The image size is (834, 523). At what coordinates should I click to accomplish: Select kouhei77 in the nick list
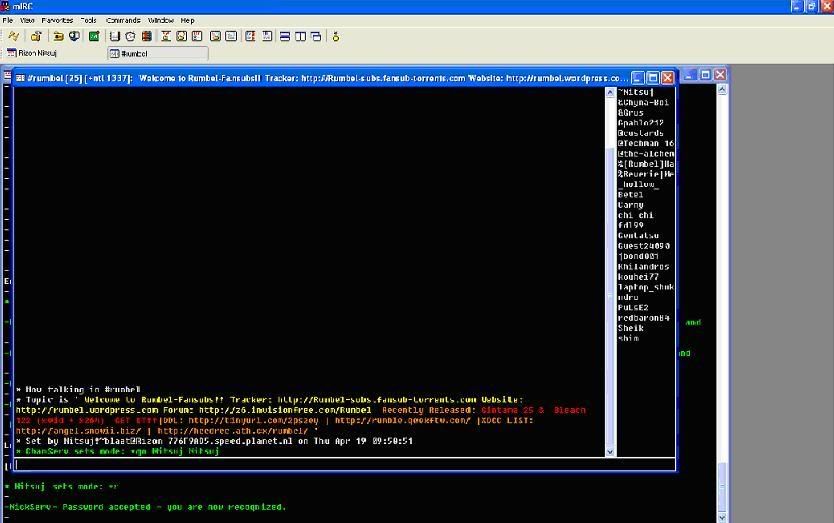pyautogui.click(x=638, y=277)
